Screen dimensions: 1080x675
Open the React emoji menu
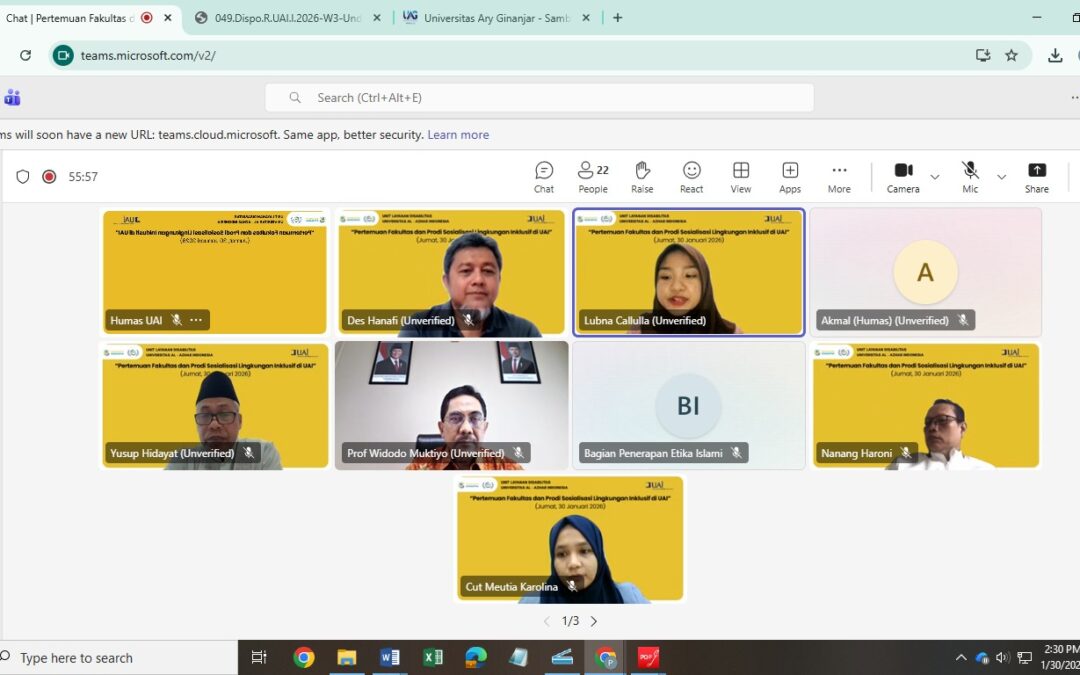click(691, 176)
